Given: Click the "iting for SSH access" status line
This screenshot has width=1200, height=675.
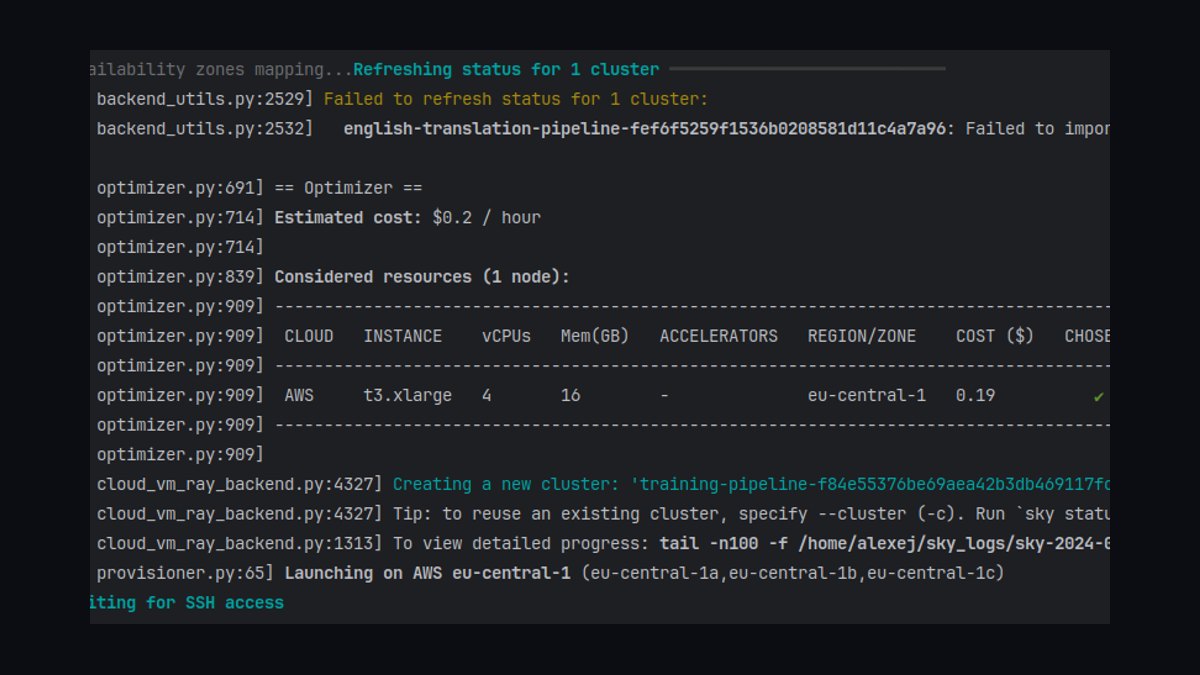Looking at the screenshot, I should [x=187, y=603].
